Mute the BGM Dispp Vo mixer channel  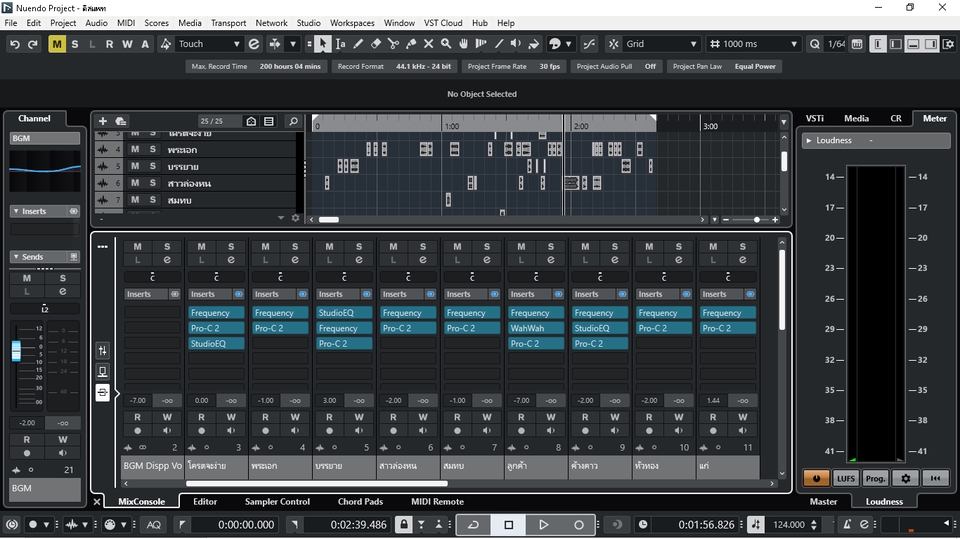click(138, 246)
